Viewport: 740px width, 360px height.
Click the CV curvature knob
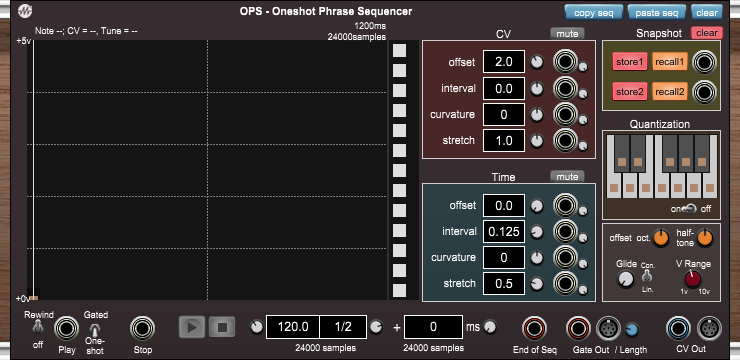pos(537,115)
